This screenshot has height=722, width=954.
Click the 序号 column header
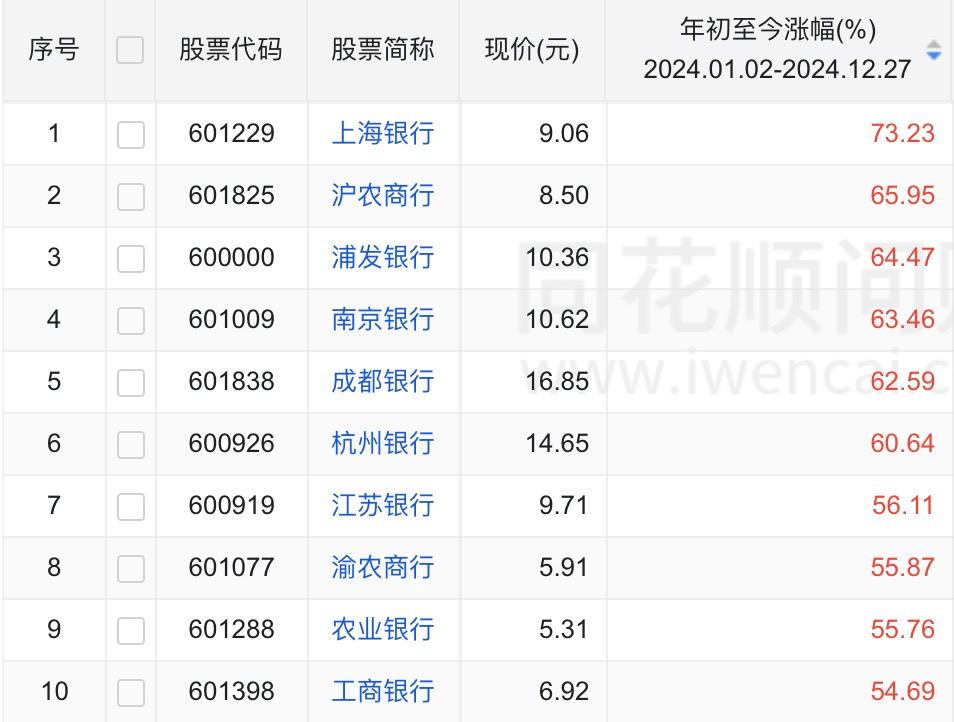tap(54, 49)
